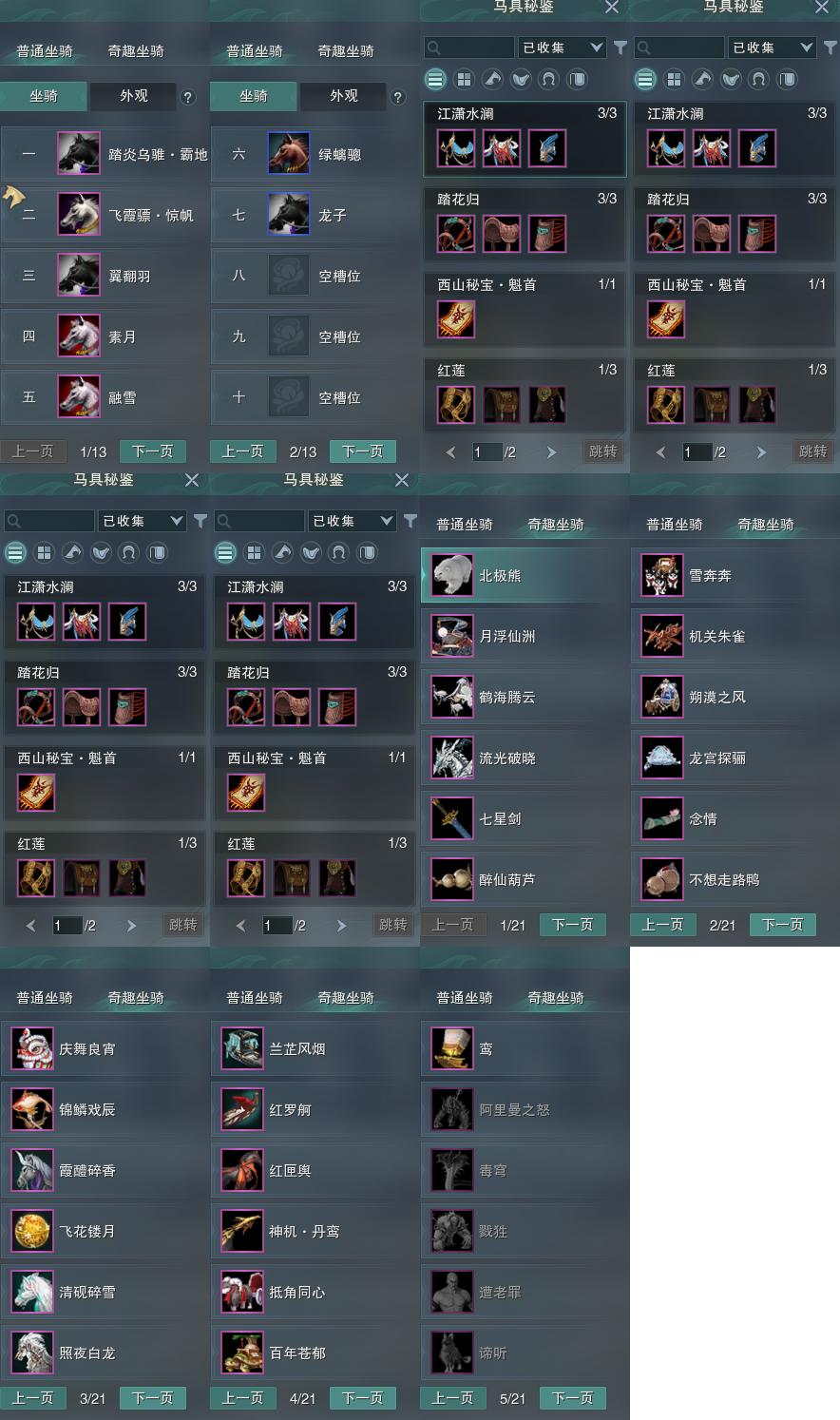Click the 飞霞骠·惊帆 mount portrait
Screen dimensions: 840x1420
tap(79, 214)
